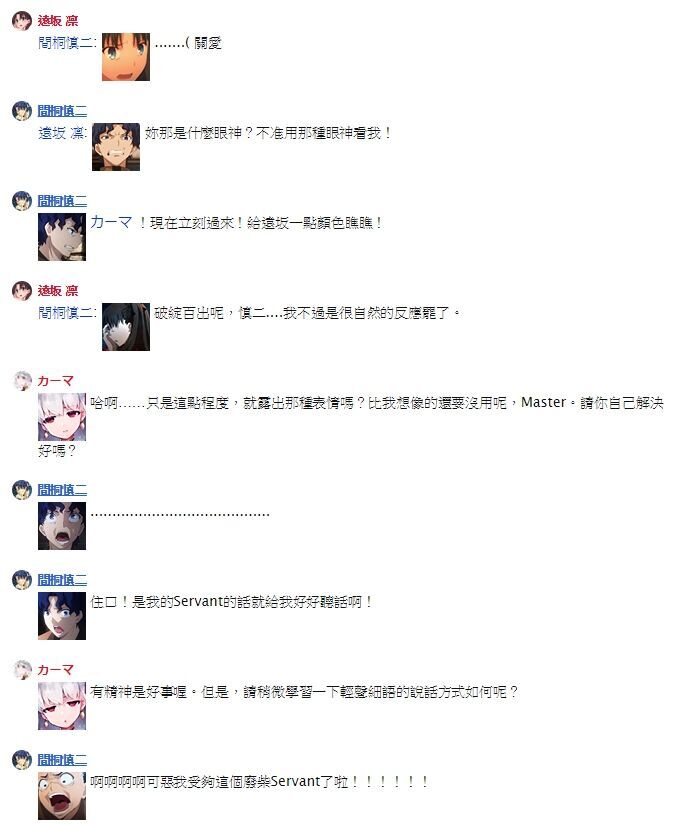Open カーマ emoticon beside the 有精神是好事 message
The width and height of the screenshot is (684, 825).
(x=62, y=706)
